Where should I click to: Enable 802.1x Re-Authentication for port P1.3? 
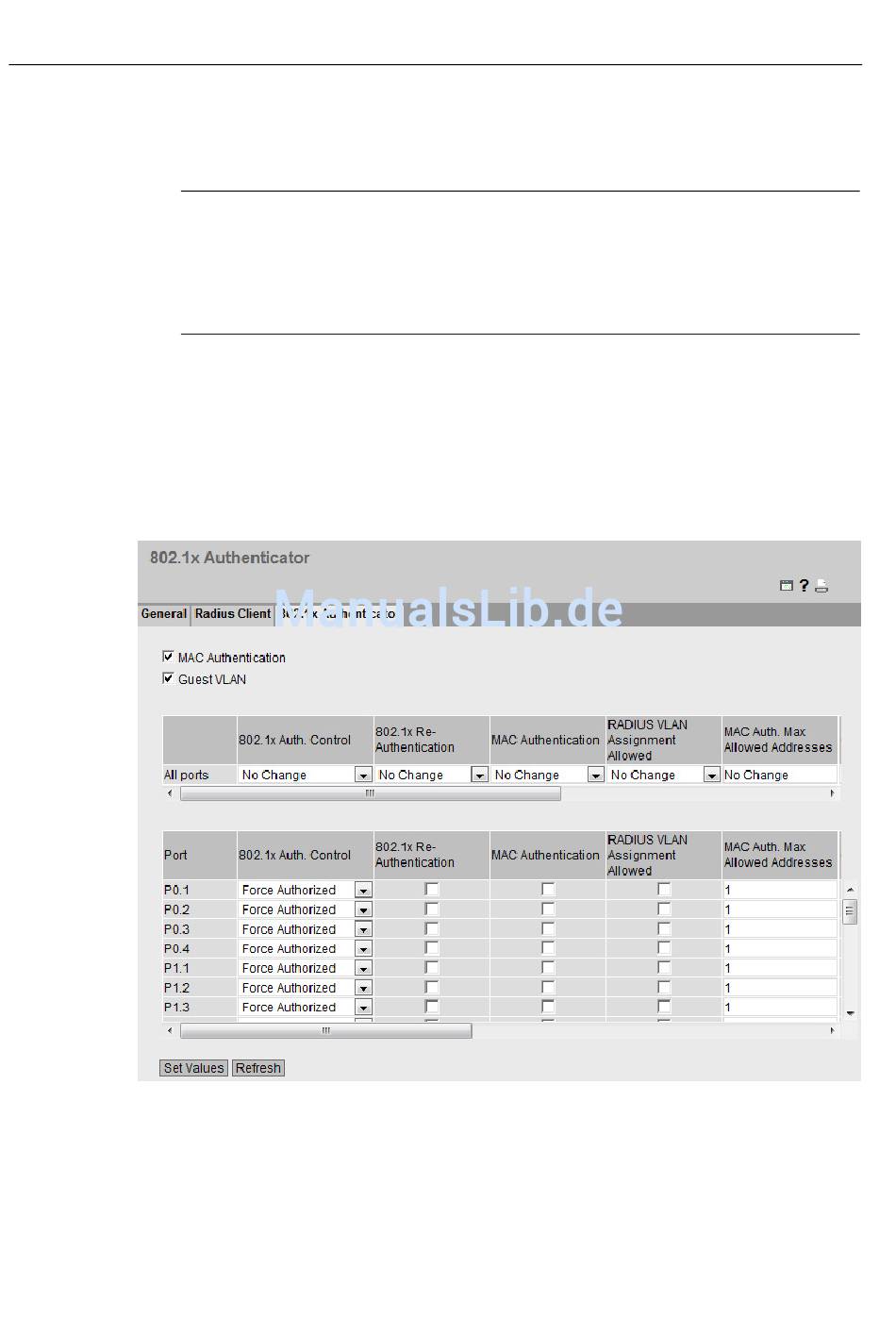click(432, 1007)
